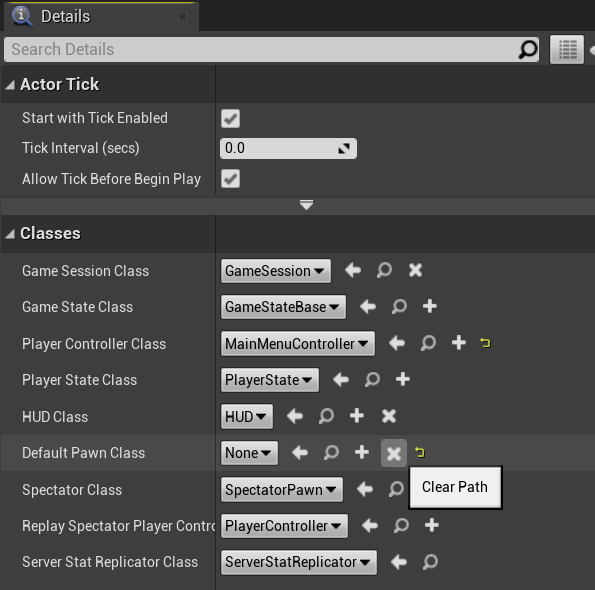Reset Default Pawn Class to default
This screenshot has height=590, width=595.
point(420,452)
